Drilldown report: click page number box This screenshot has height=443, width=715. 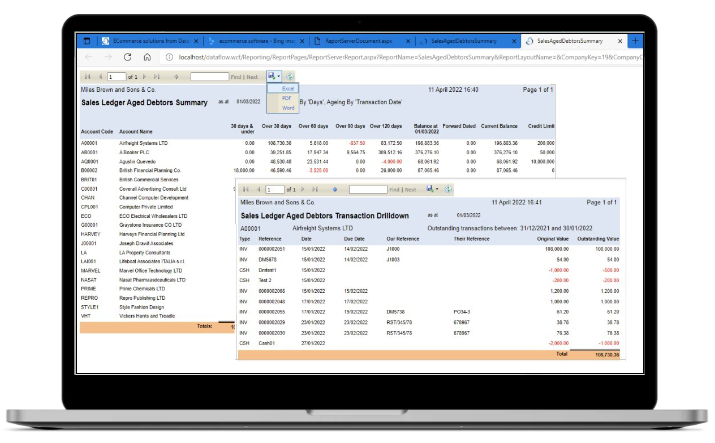275,189
